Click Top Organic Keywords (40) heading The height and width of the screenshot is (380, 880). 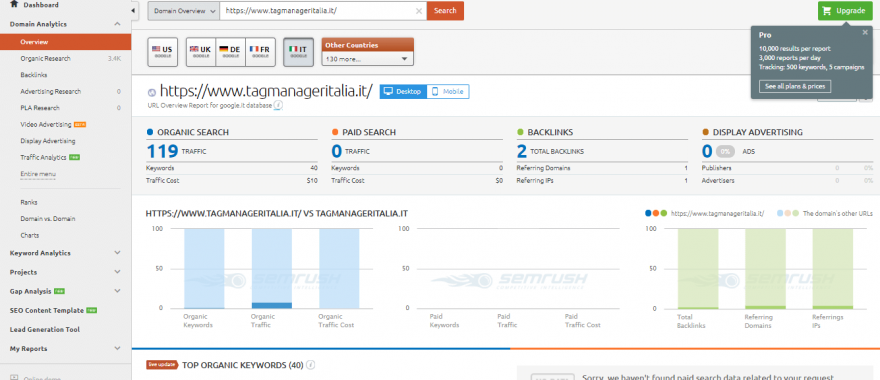[x=242, y=365]
